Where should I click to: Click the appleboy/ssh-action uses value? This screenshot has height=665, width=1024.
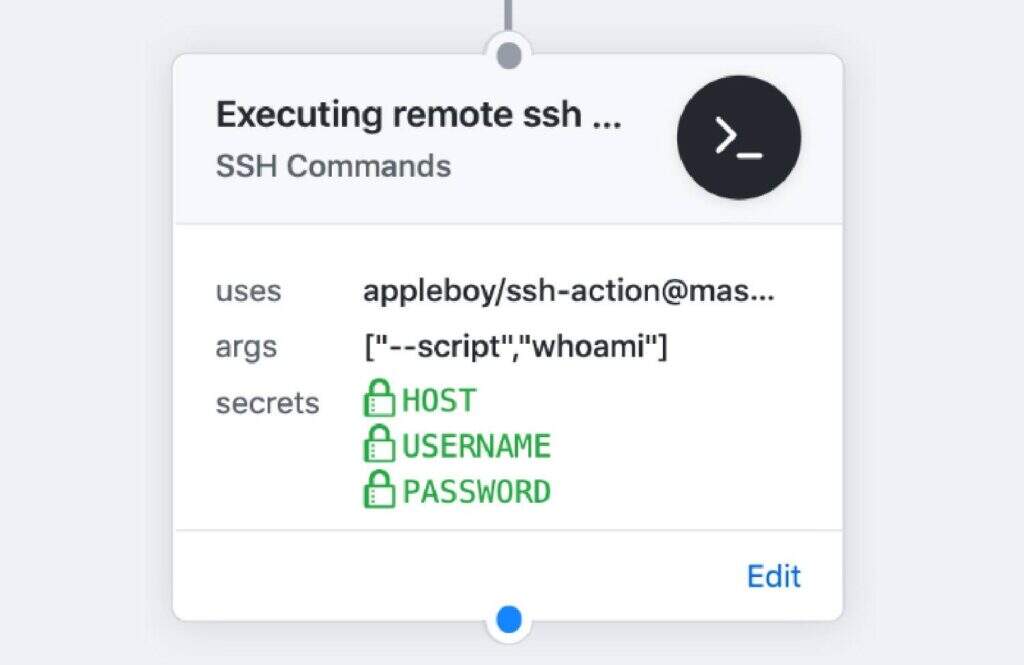coord(569,290)
